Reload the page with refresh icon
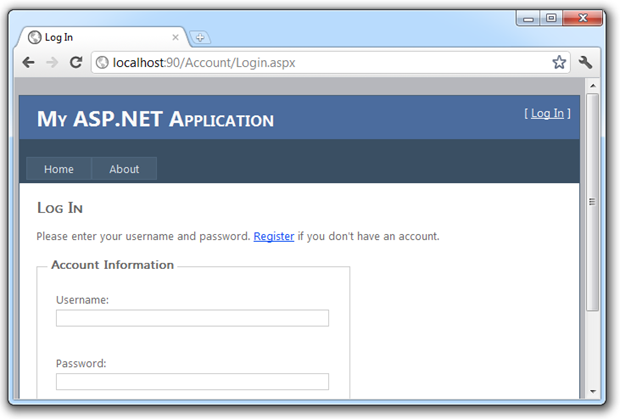The height and width of the screenshot is (419, 620). [x=76, y=62]
